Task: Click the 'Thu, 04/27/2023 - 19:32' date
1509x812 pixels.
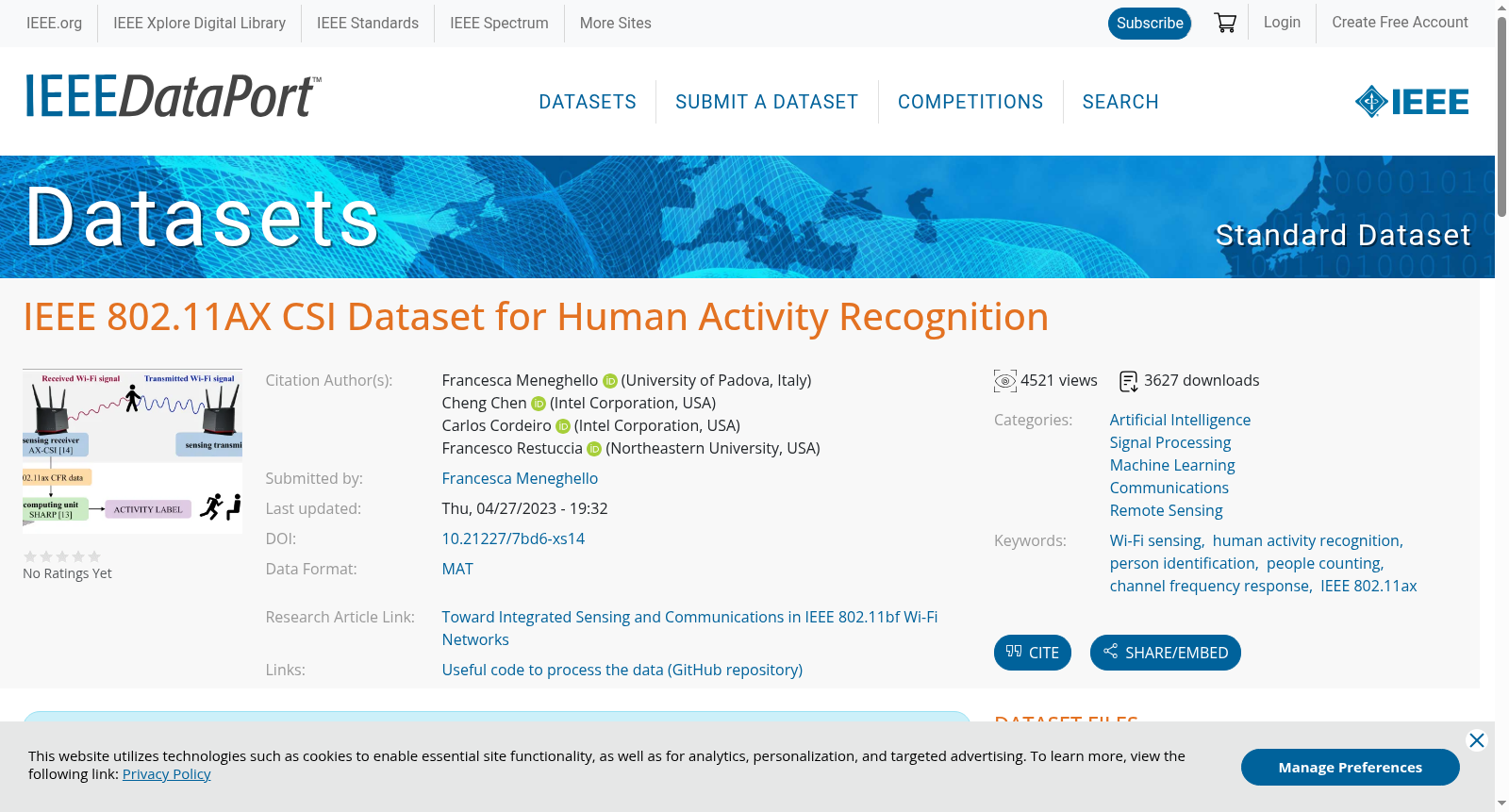Action: coord(524,508)
